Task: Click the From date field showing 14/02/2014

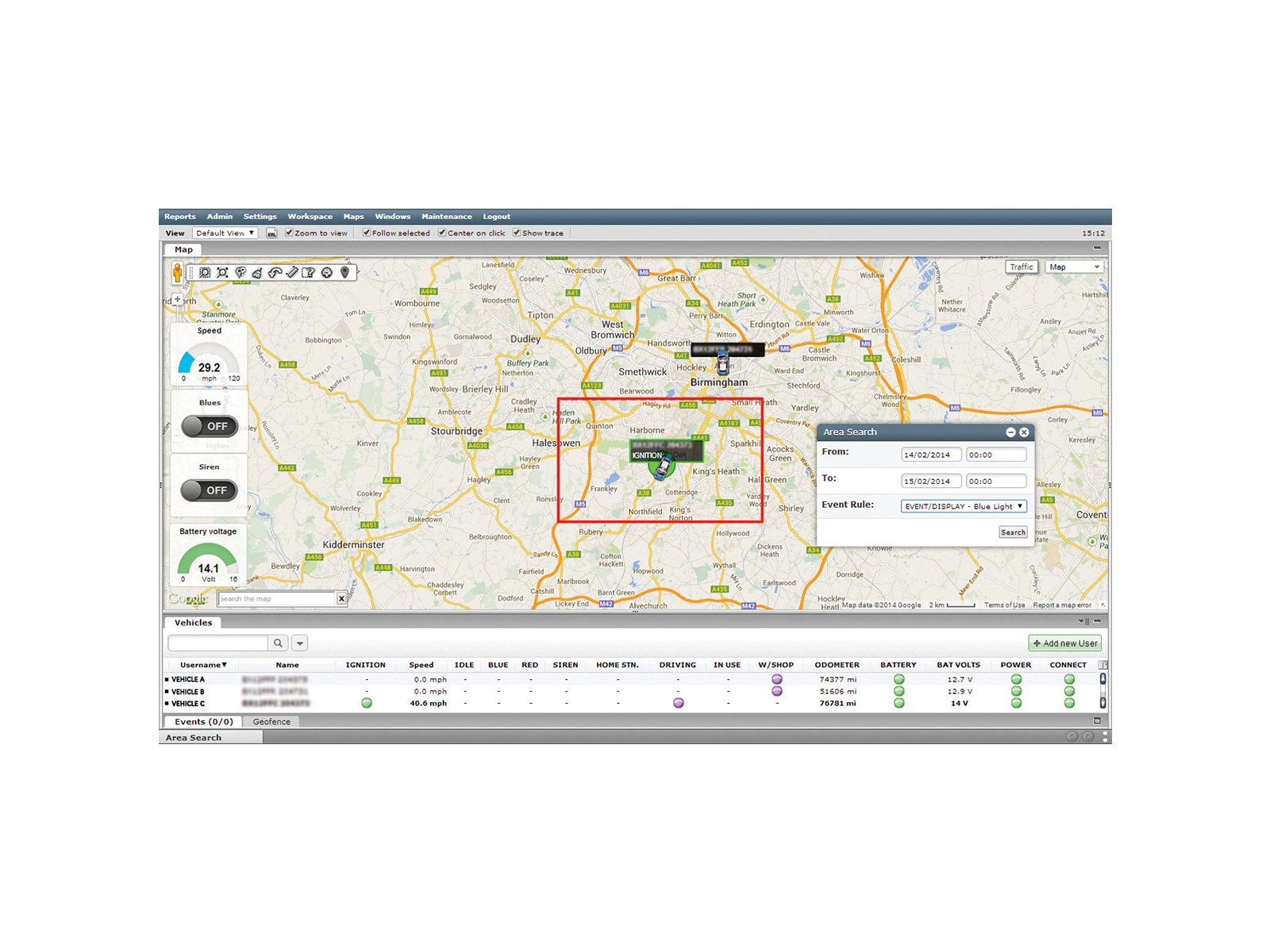Action: (930, 455)
